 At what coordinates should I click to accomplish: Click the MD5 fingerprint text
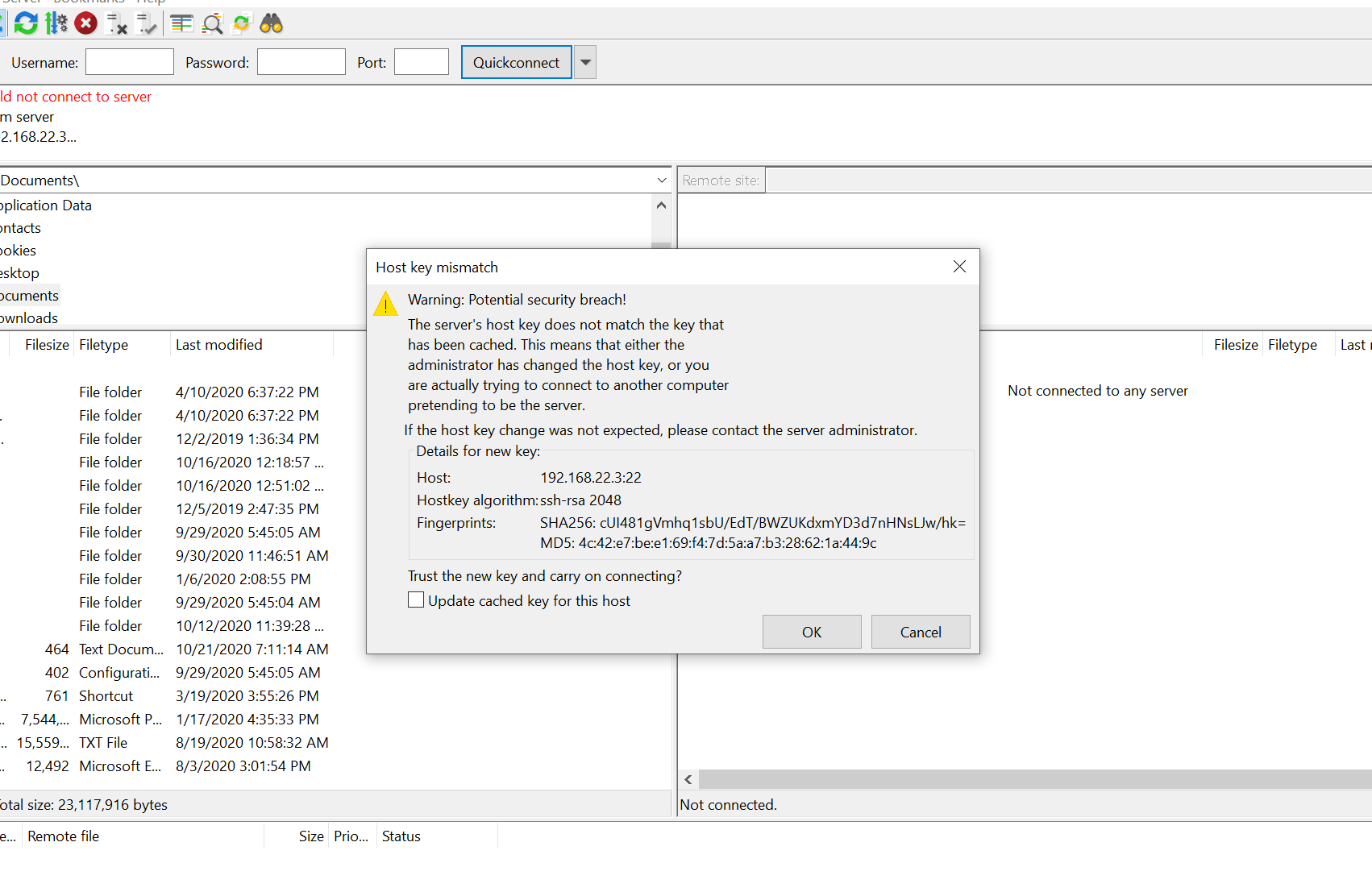point(709,543)
